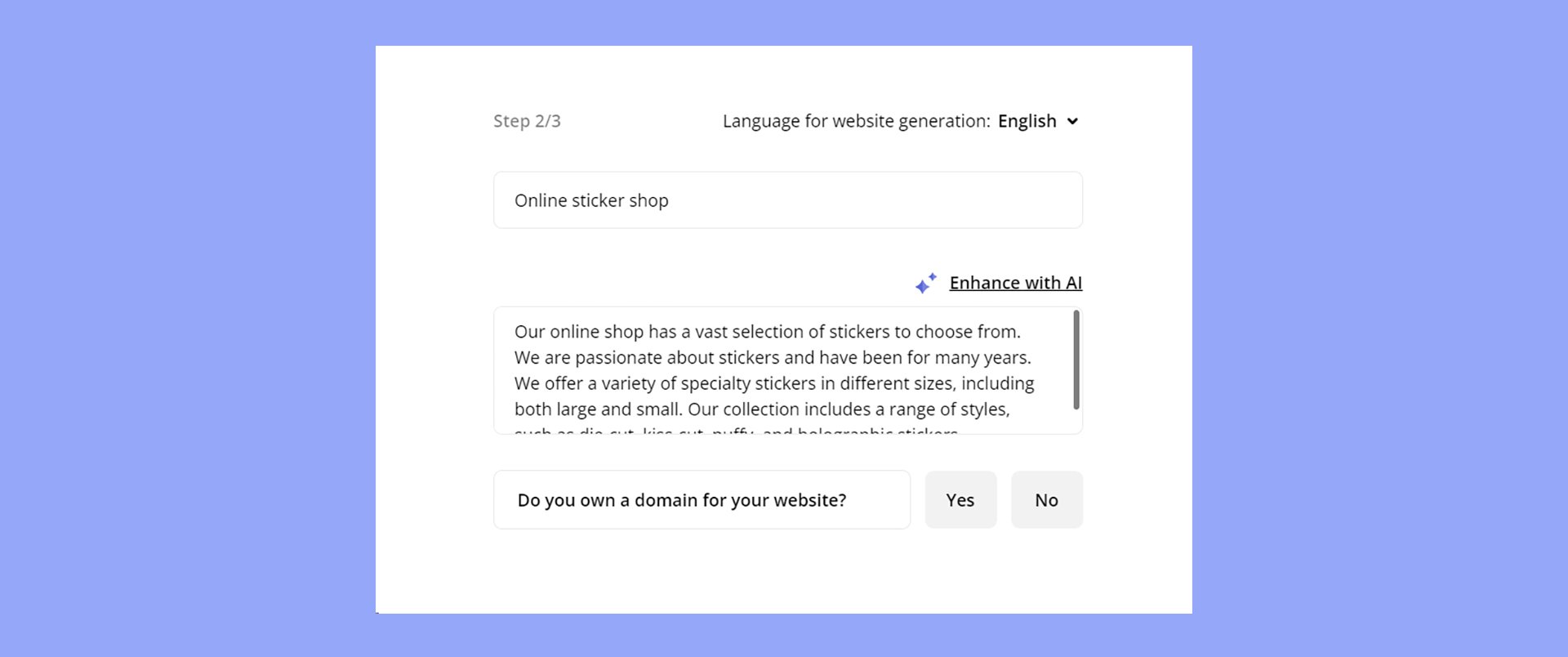This screenshot has width=1568, height=657.
Task: Click the "Do you own a domain" question field
Action: (x=701, y=499)
